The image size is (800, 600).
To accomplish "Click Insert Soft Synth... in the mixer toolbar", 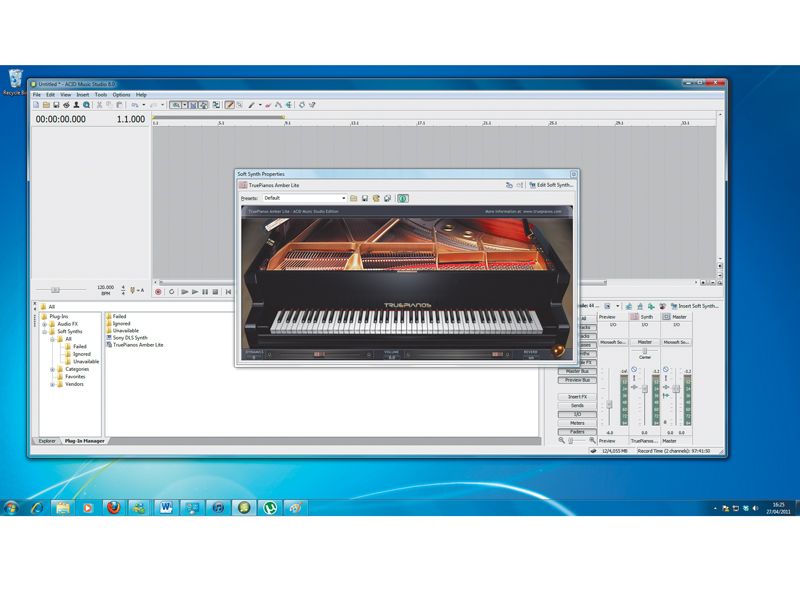I will (694, 306).
